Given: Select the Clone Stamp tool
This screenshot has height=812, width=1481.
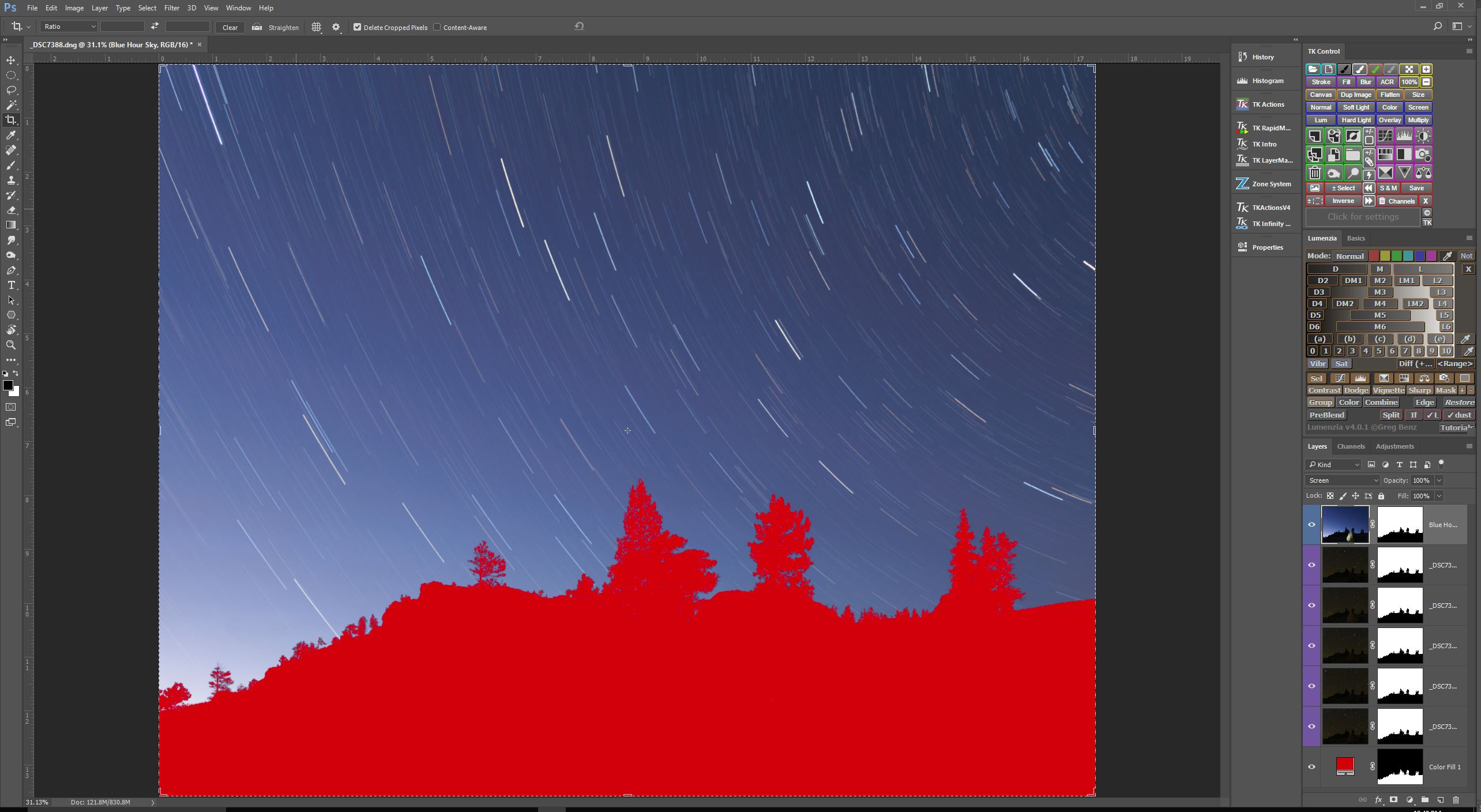Looking at the screenshot, I should pyautogui.click(x=11, y=181).
